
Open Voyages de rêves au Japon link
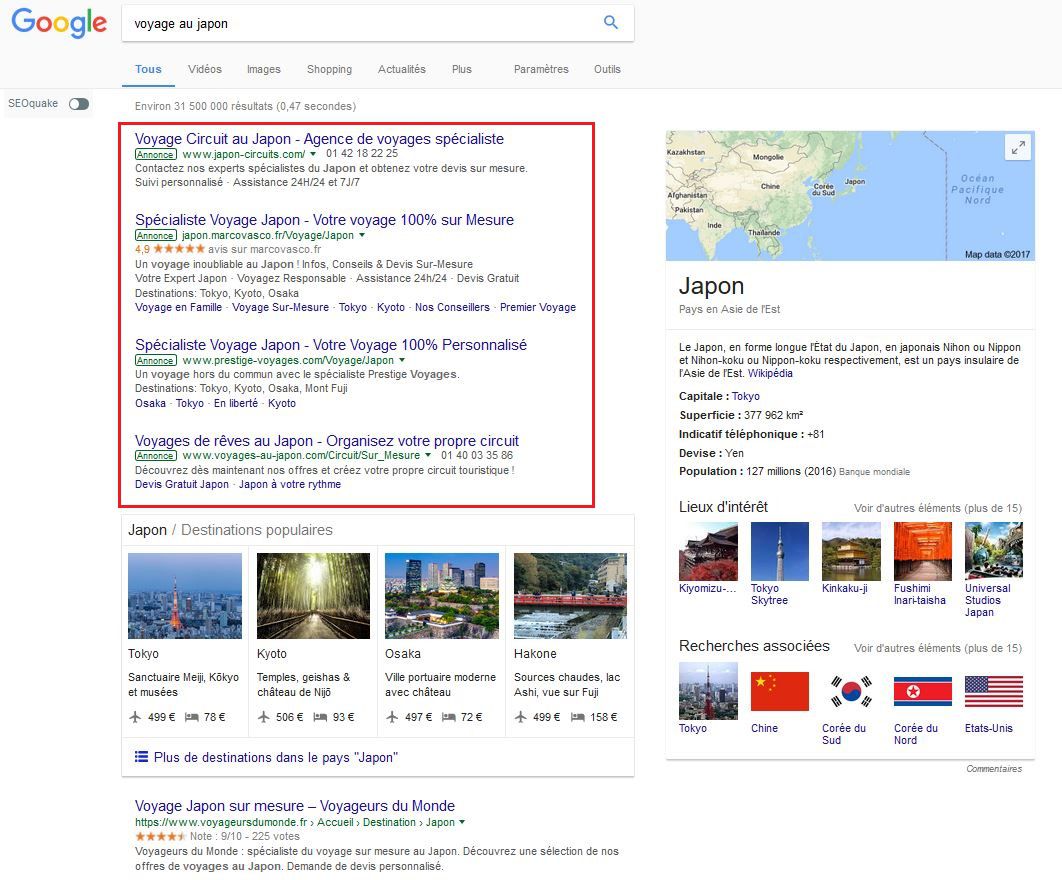pyautogui.click(x=326, y=441)
